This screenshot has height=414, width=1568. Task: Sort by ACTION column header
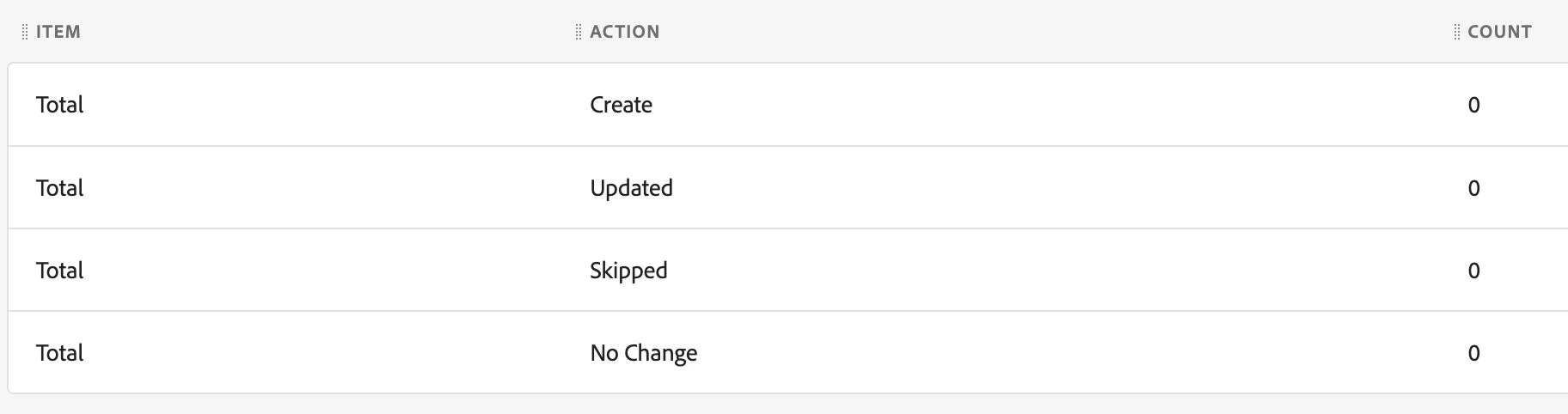[625, 32]
